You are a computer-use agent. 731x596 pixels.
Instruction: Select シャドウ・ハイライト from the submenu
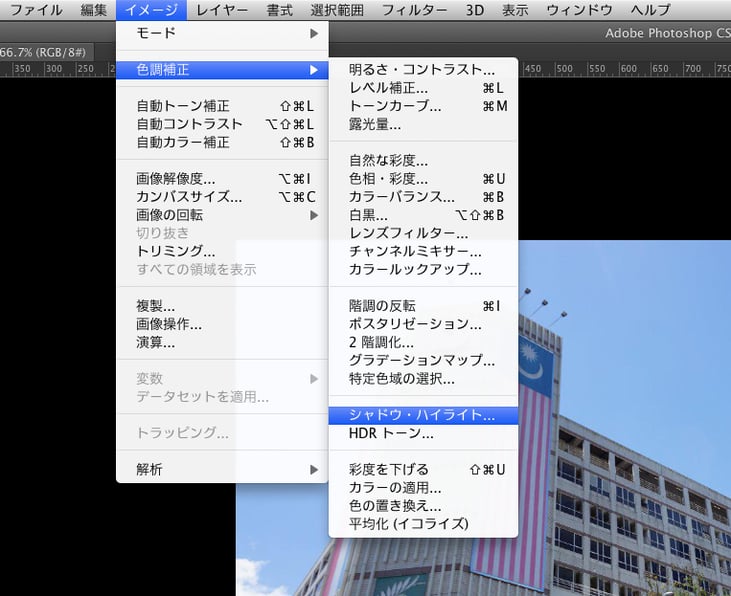tap(421, 415)
